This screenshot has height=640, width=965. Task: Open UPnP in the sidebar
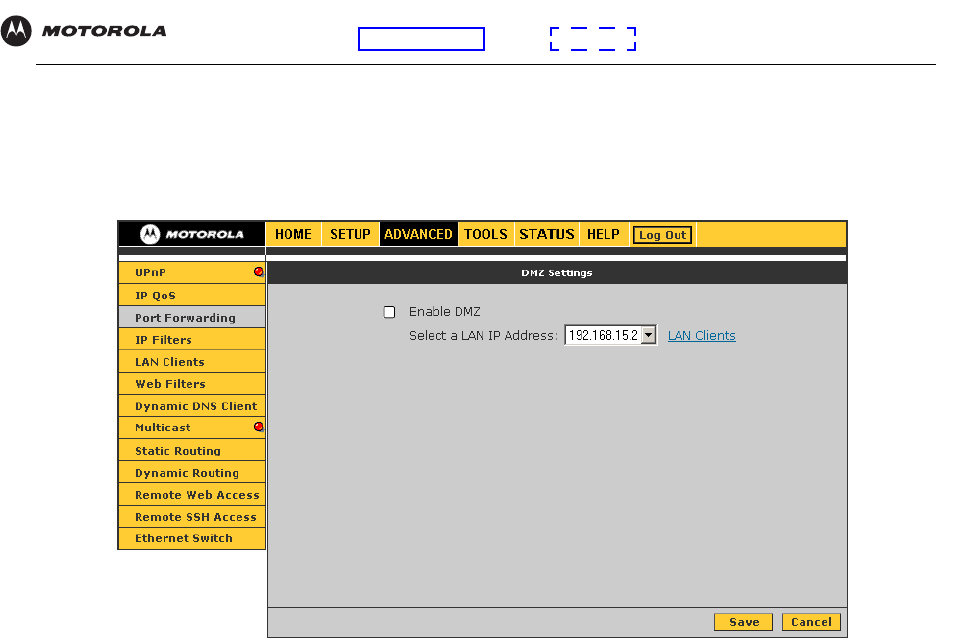click(191, 273)
